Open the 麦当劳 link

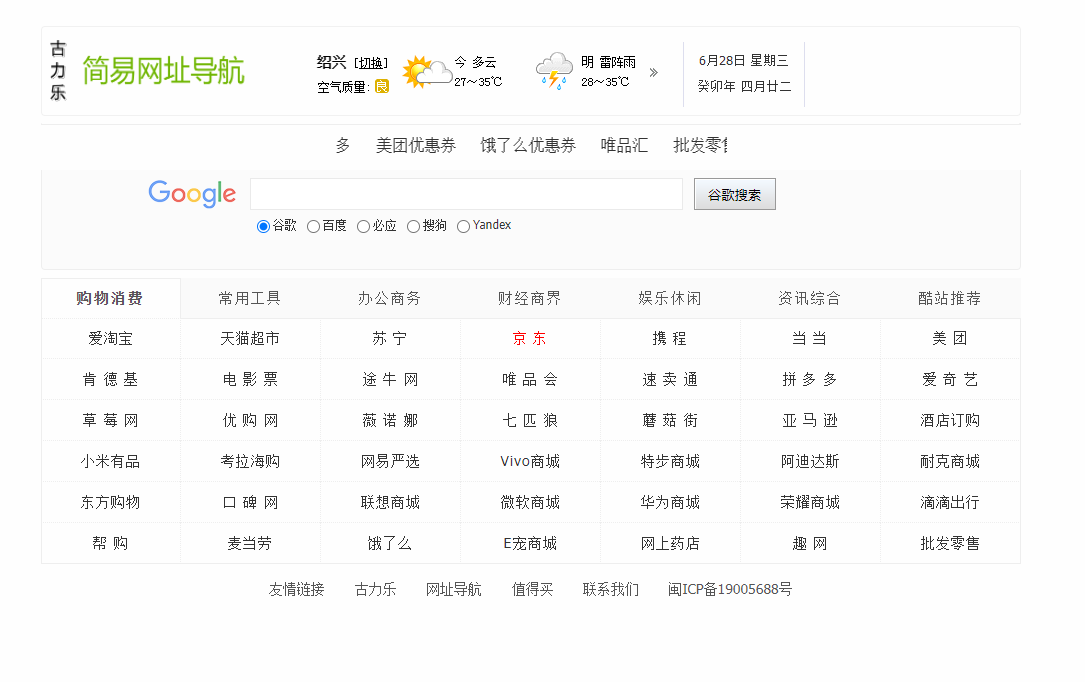tap(250, 543)
